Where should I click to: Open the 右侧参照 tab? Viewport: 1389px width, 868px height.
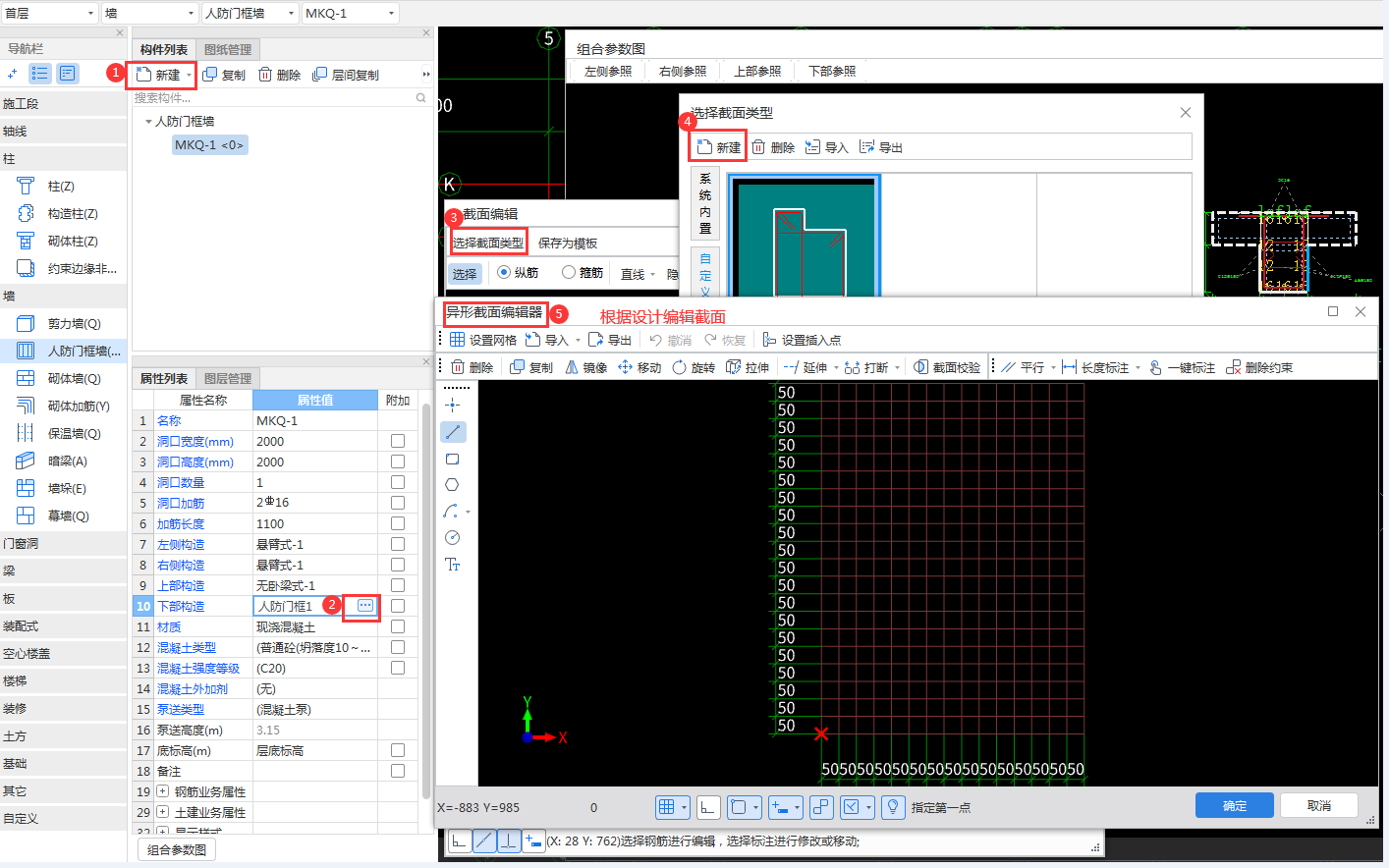pos(683,72)
